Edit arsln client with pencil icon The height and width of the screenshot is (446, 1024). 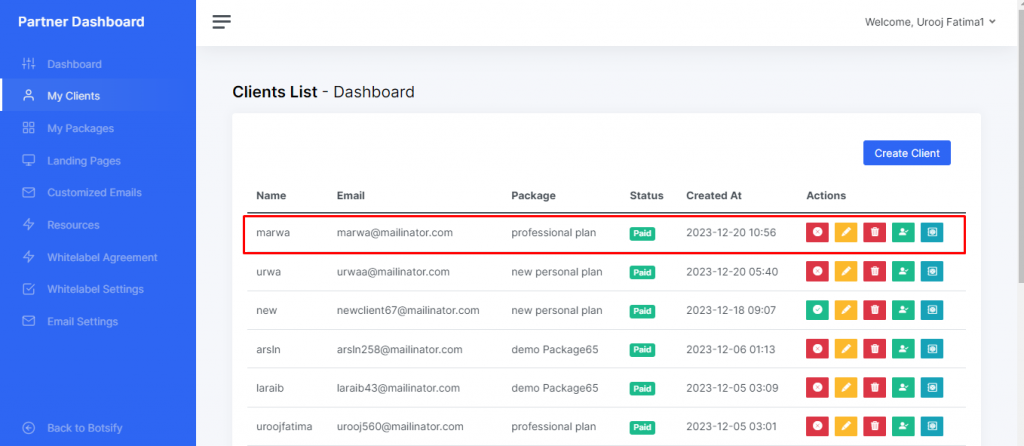846,349
